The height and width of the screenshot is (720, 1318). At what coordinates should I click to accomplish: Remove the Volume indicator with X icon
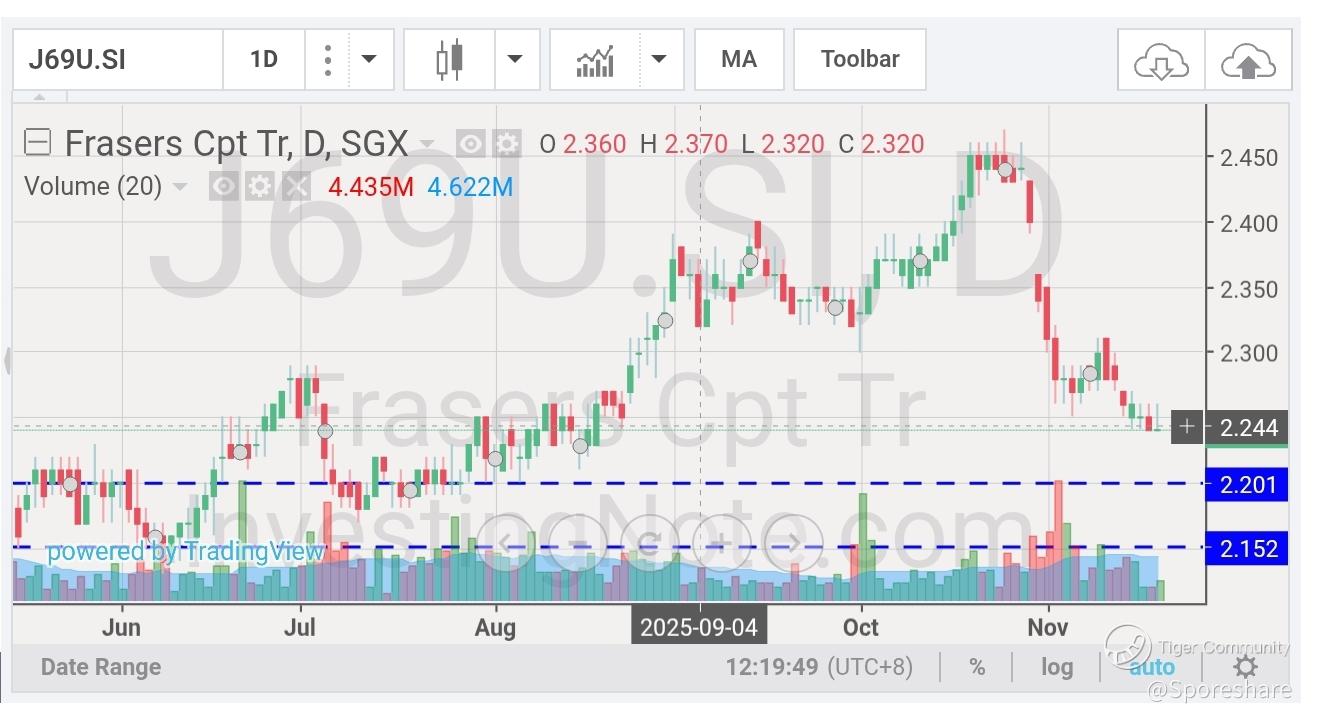296,186
